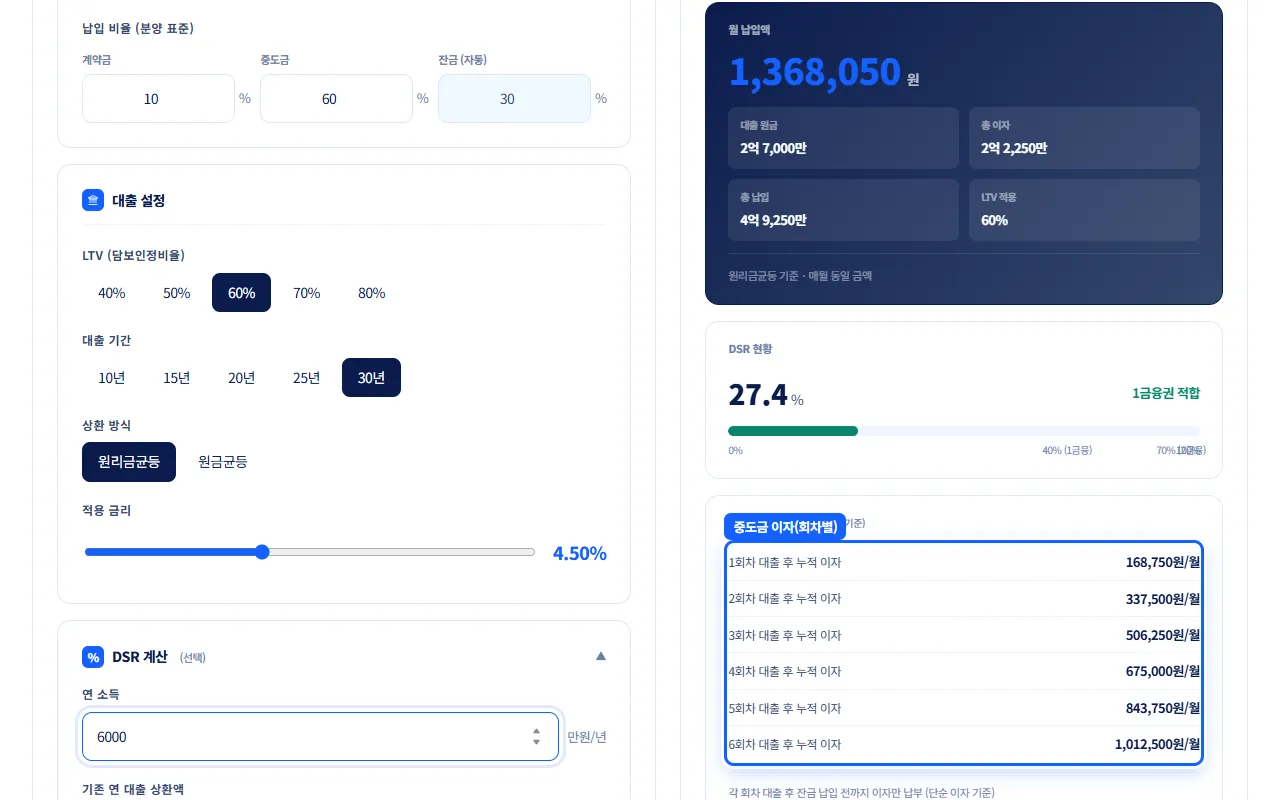Image resolution: width=1280 pixels, height=800 pixels.
Task: Click the 중도금 percentage input
Action: [336, 99]
